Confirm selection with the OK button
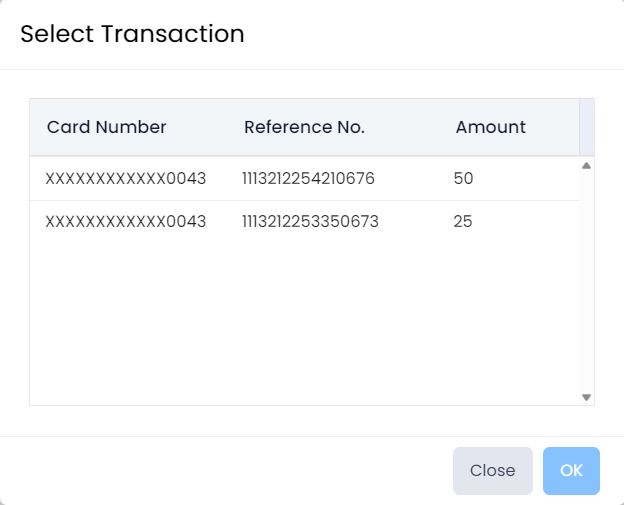This screenshot has height=505, width=624. 571,471
